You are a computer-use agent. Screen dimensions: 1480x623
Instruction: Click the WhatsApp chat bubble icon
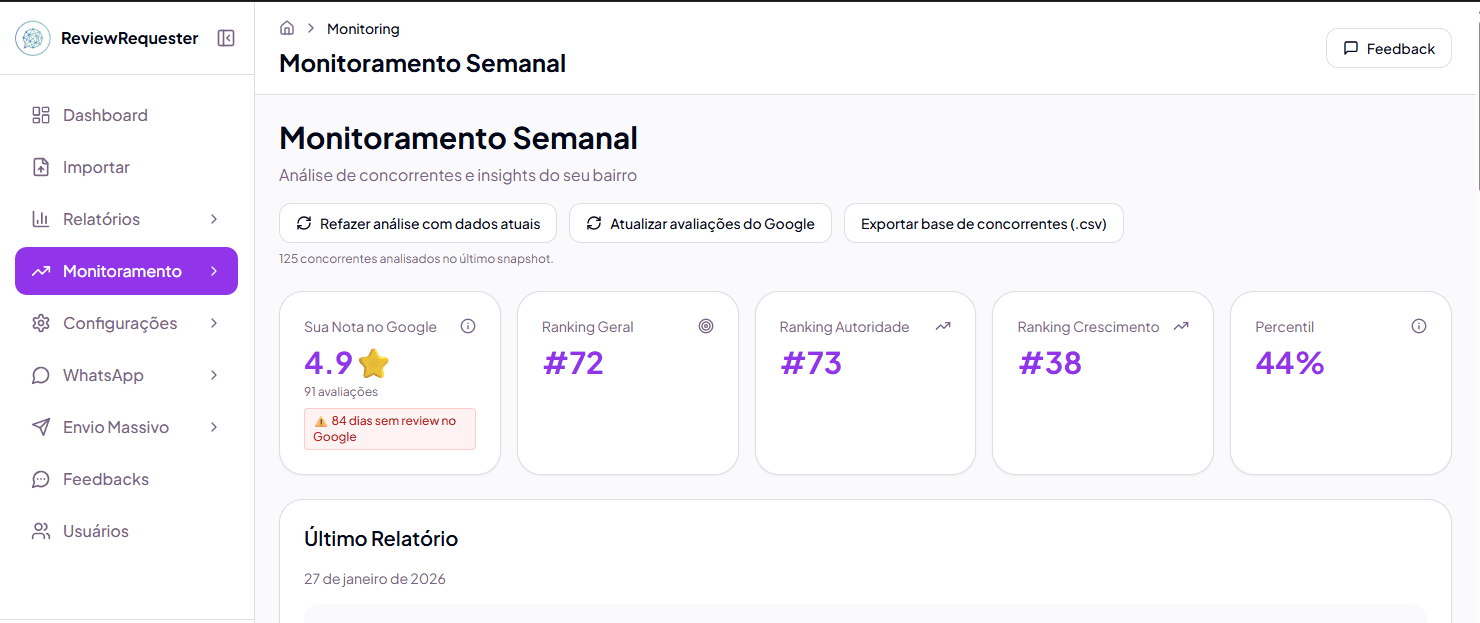(x=41, y=375)
